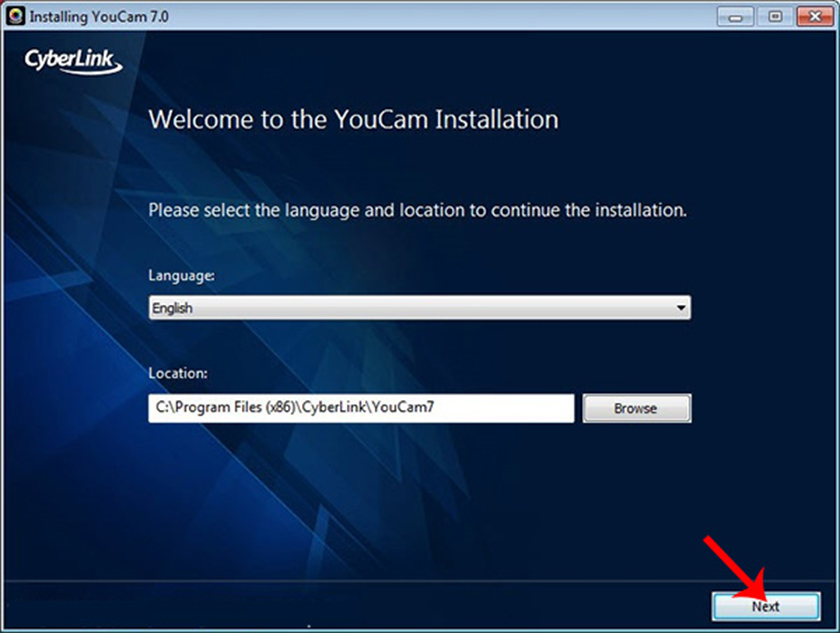Click the dropdown arrow next to English
The width and height of the screenshot is (840, 633).
tap(683, 307)
